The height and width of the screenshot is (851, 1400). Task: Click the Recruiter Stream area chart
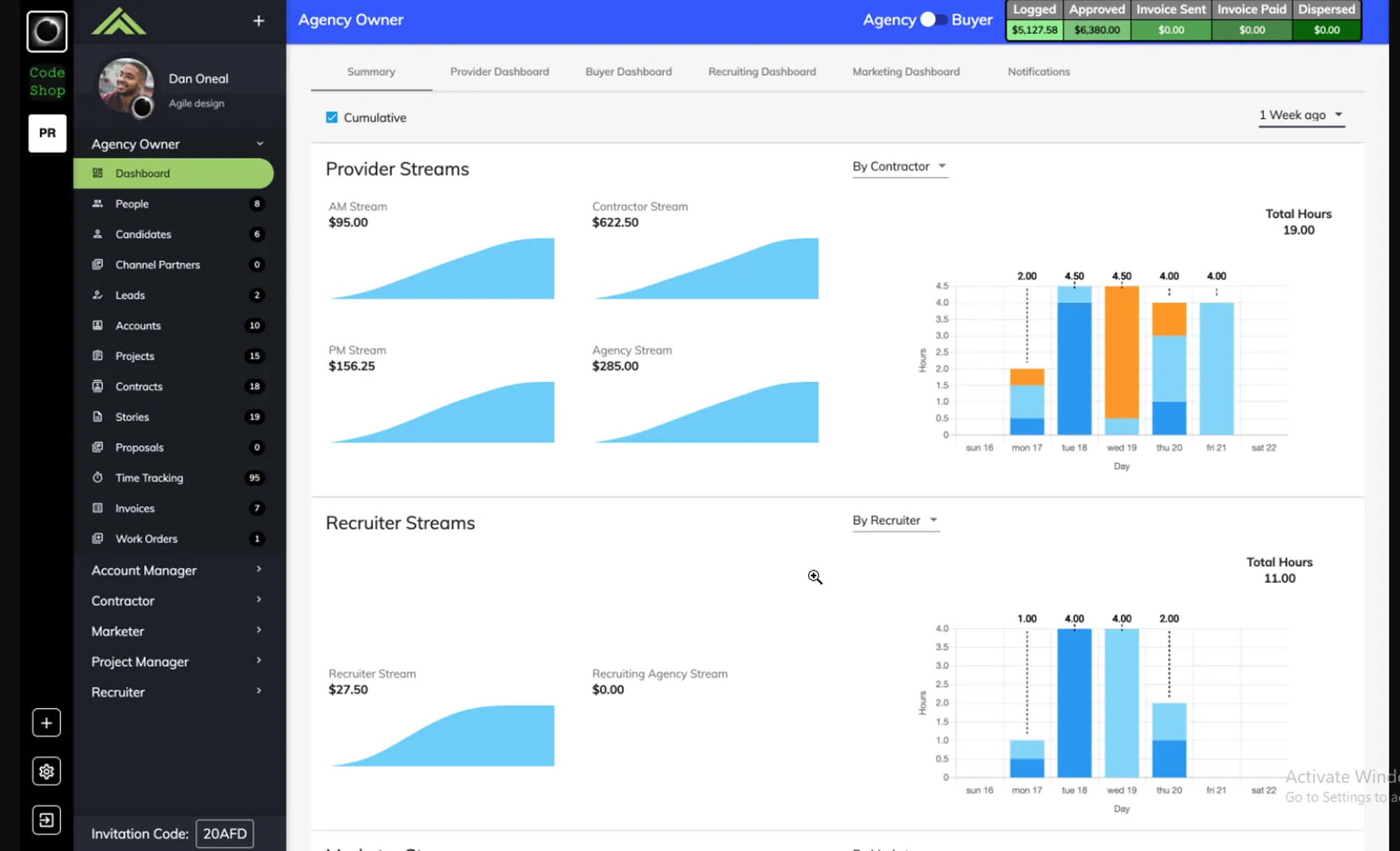pos(443,736)
